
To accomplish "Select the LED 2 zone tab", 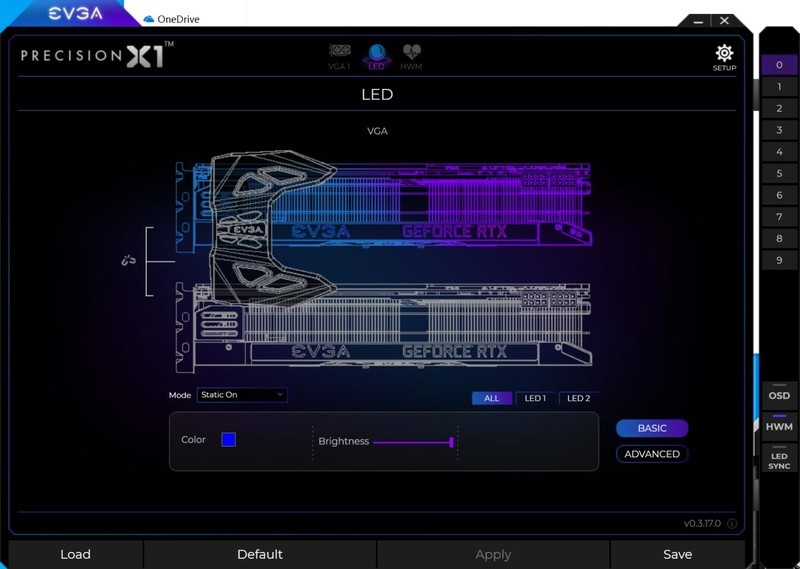I will click(x=579, y=398).
